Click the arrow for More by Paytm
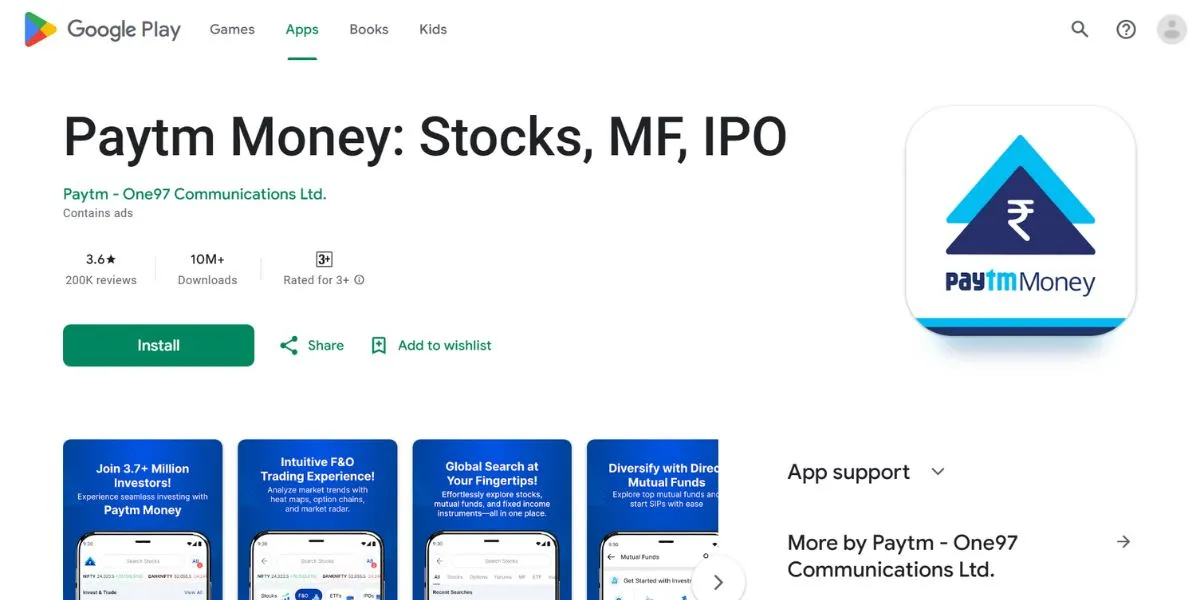Screen dimensions: 1200x600 click(1123, 541)
